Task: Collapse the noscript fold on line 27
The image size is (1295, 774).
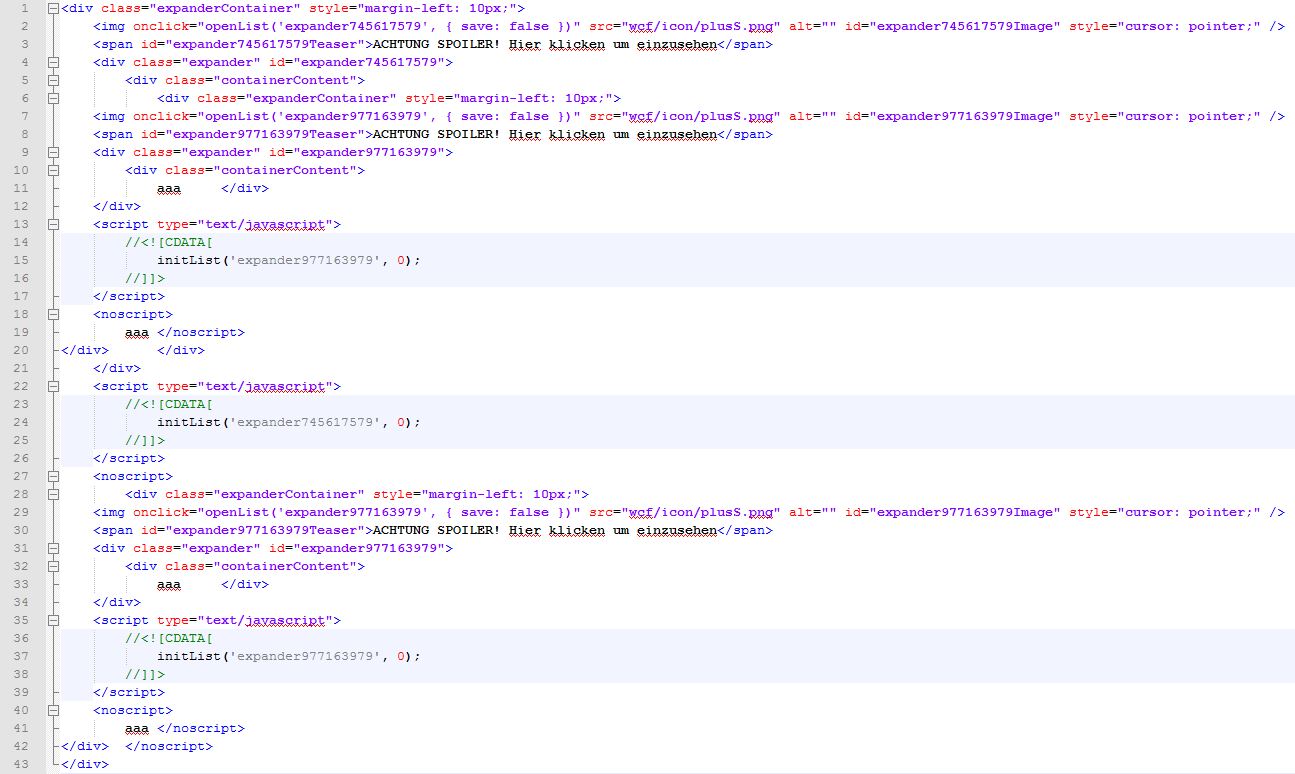Action: click(x=52, y=476)
